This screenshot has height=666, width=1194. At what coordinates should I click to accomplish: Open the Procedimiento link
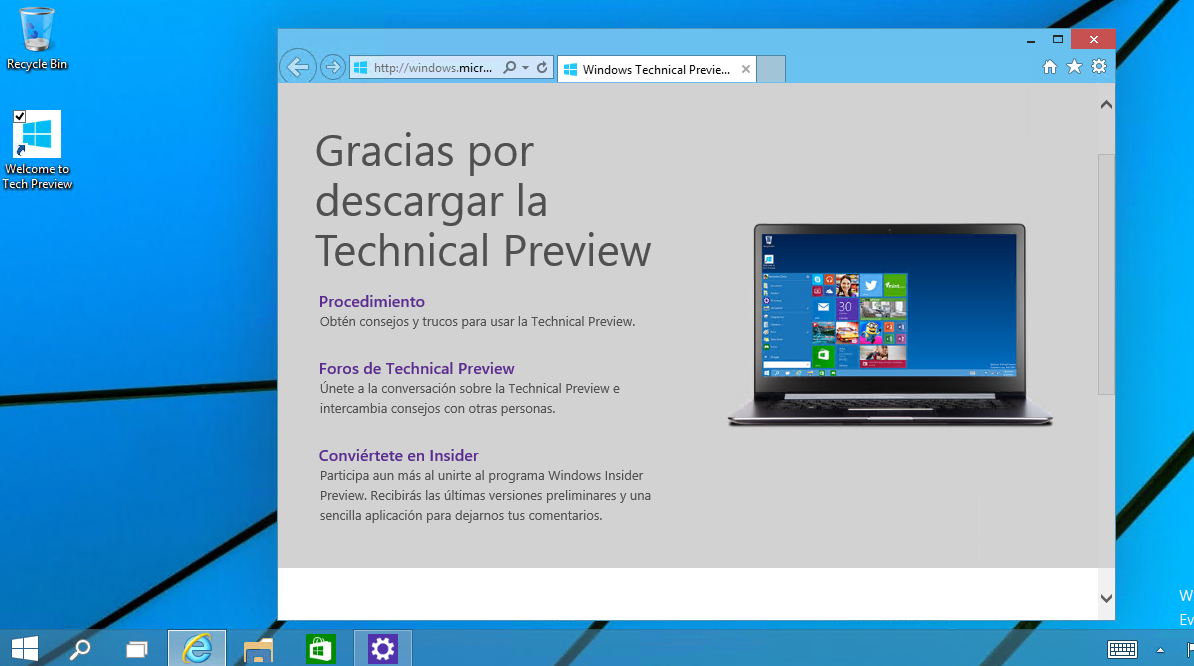[372, 301]
